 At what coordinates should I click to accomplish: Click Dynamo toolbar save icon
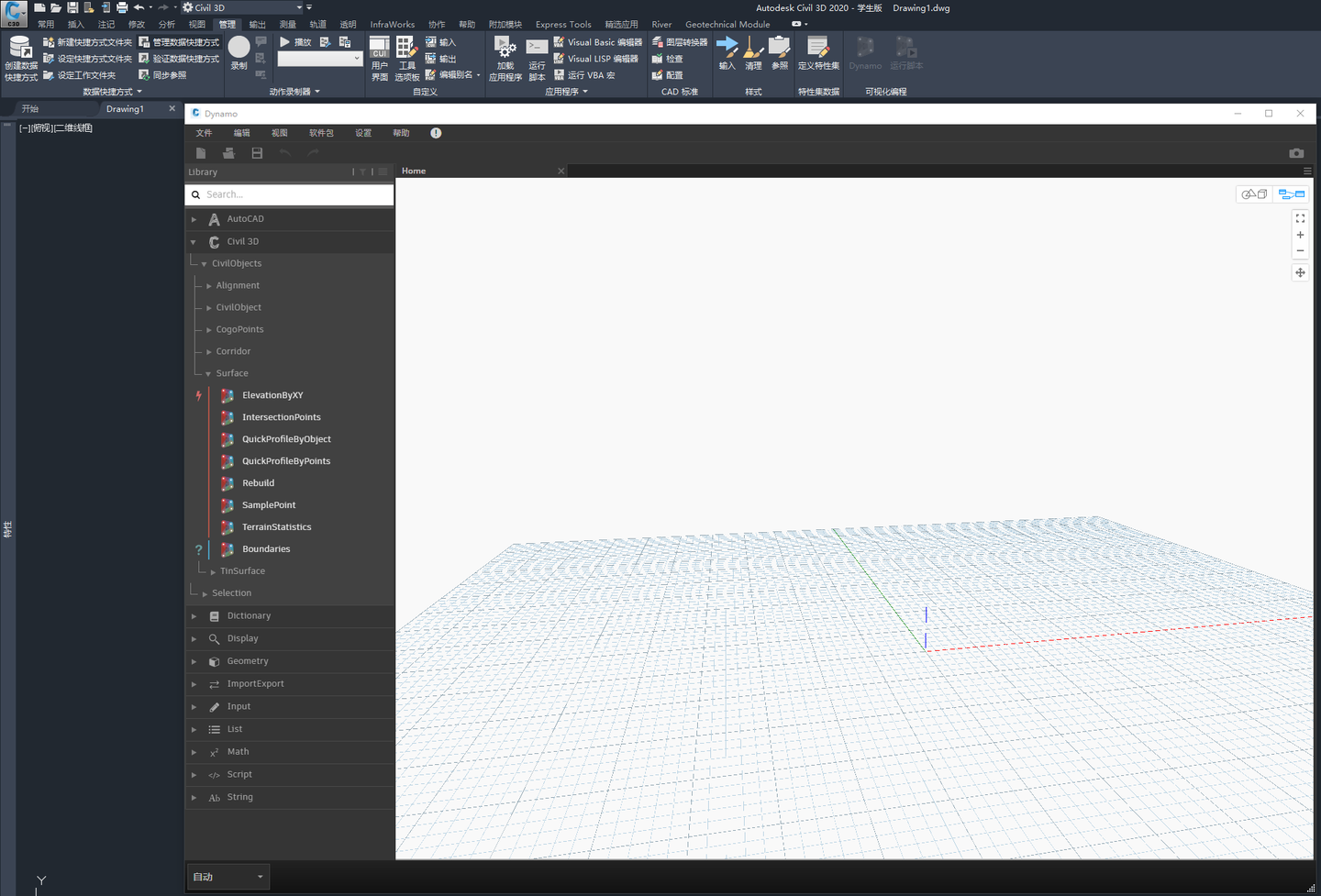tap(257, 153)
